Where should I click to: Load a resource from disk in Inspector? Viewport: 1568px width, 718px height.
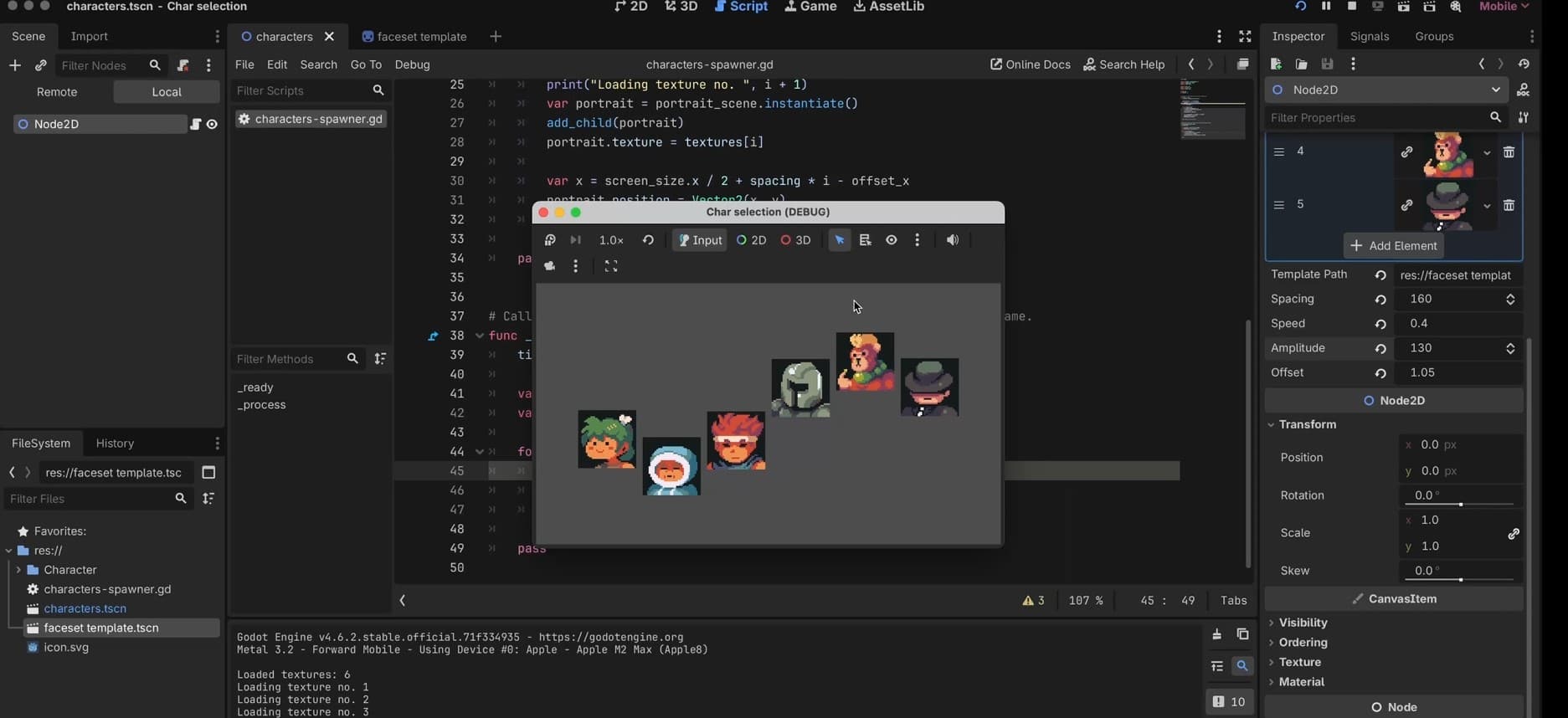pyautogui.click(x=1302, y=64)
